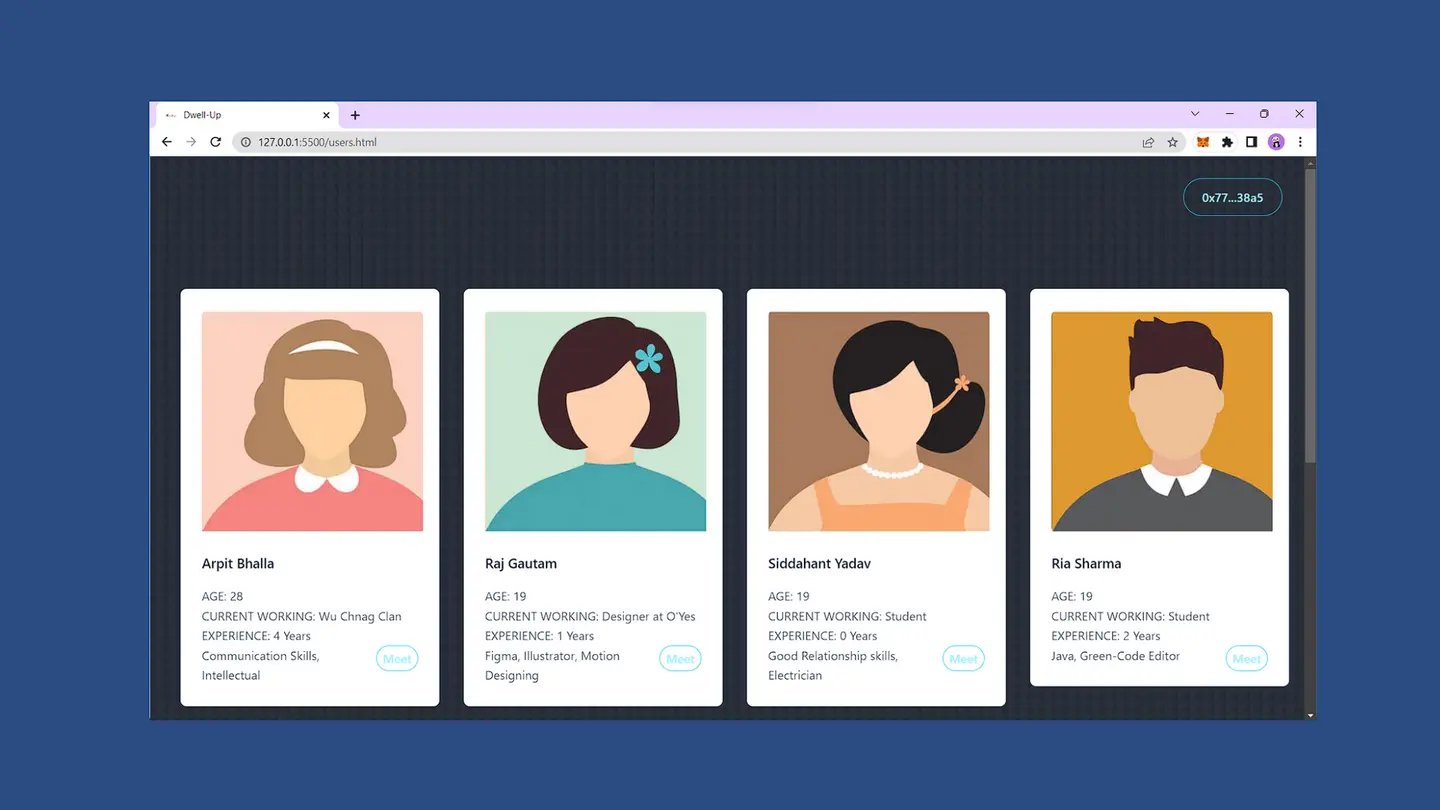
Task: Maximize or restore the browser window
Action: tap(1264, 114)
